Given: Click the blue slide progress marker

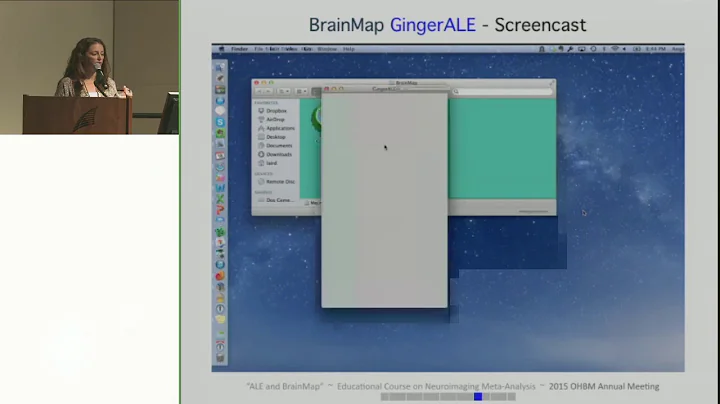Looking at the screenshot, I should pos(478,396).
